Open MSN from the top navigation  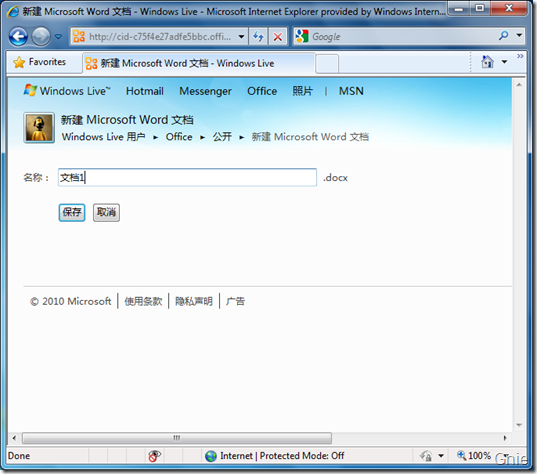tap(351, 91)
